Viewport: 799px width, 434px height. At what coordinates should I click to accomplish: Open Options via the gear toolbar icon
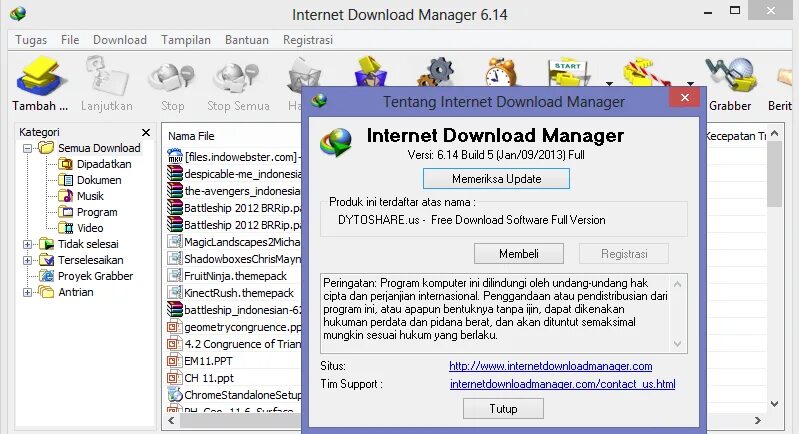[x=437, y=72]
